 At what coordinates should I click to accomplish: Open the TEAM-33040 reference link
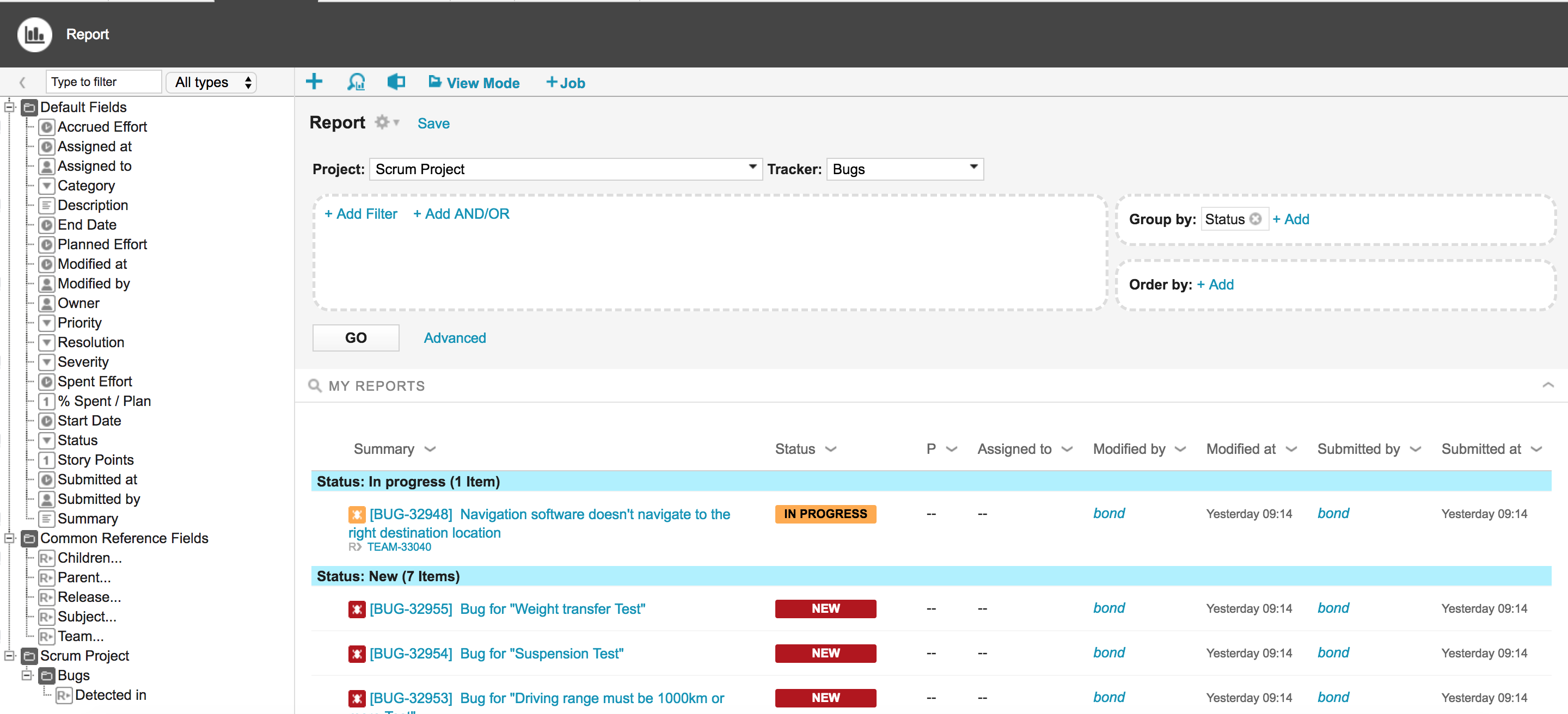point(399,547)
